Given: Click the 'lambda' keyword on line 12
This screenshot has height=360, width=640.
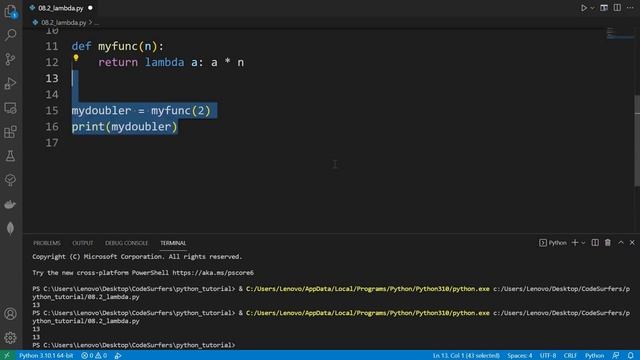Looking at the screenshot, I should point(164,62).
